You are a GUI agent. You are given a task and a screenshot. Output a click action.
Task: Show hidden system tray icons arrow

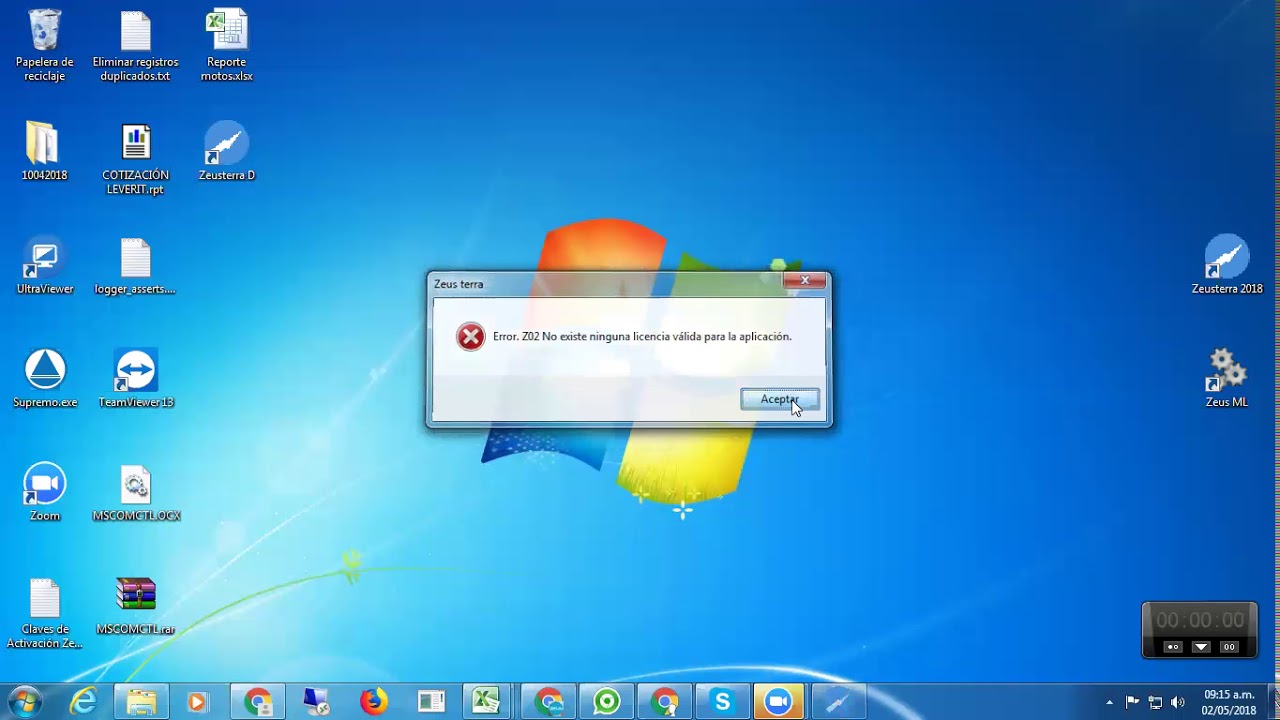pyautogui.click(x=1109, y=702)
